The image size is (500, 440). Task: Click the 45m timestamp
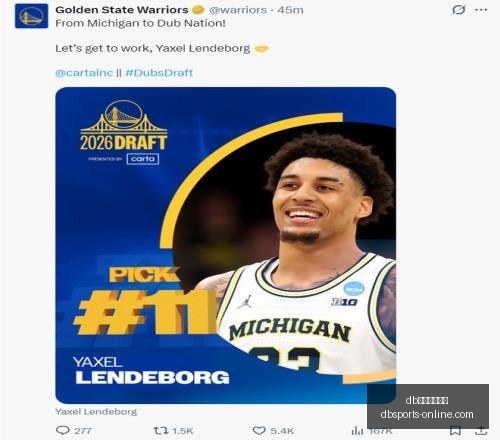(290, 10)
